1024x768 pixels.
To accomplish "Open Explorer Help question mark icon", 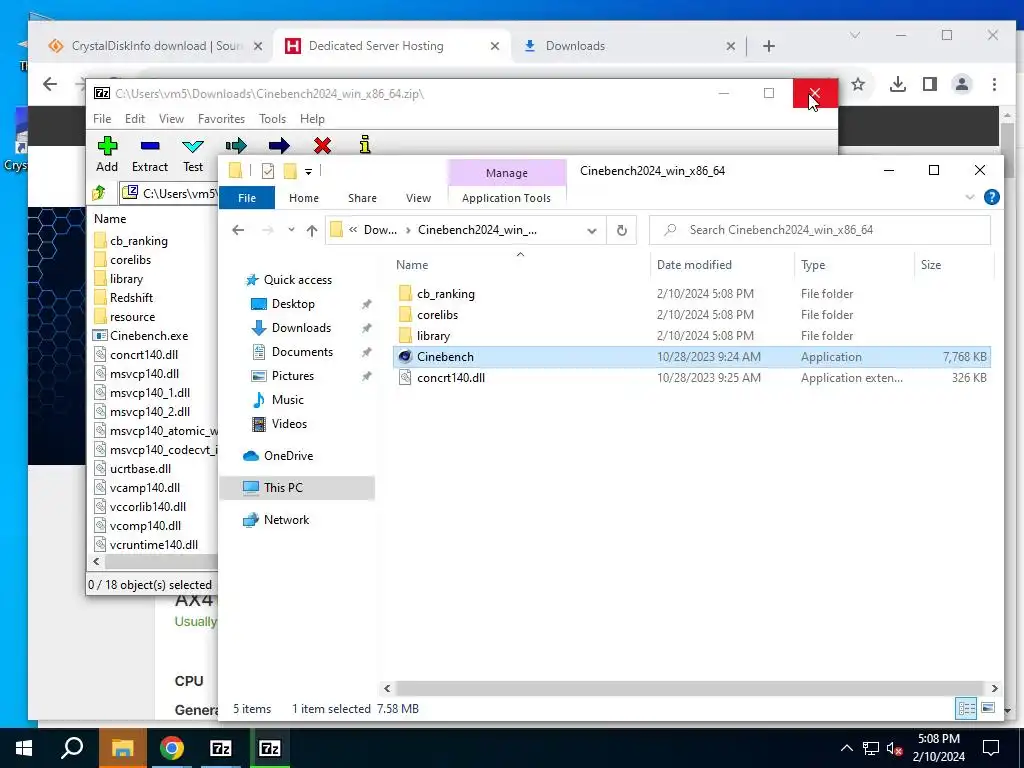I will pos(991,197).
